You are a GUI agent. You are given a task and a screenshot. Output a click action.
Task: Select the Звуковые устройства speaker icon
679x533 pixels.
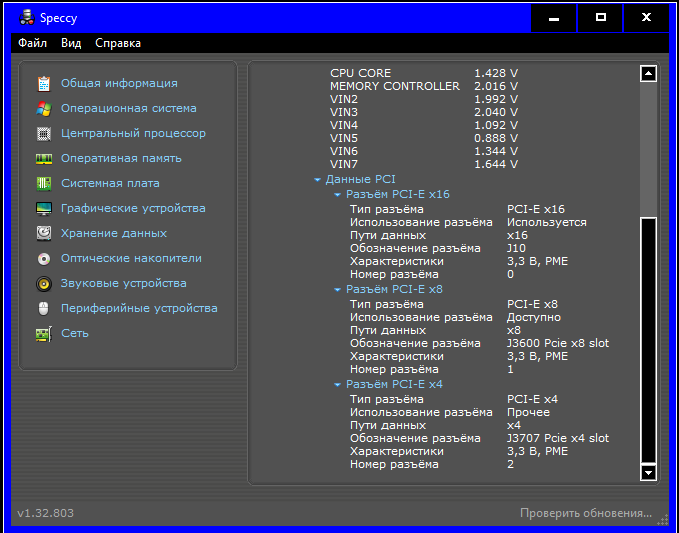click(x=44, y=283)
